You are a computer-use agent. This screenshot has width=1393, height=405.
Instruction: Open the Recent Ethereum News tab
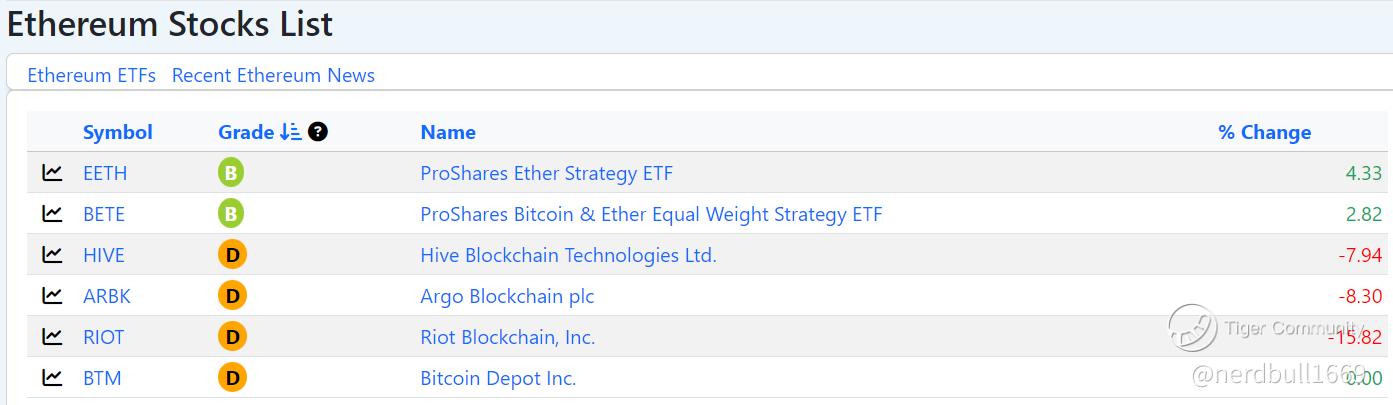point(273,75)
